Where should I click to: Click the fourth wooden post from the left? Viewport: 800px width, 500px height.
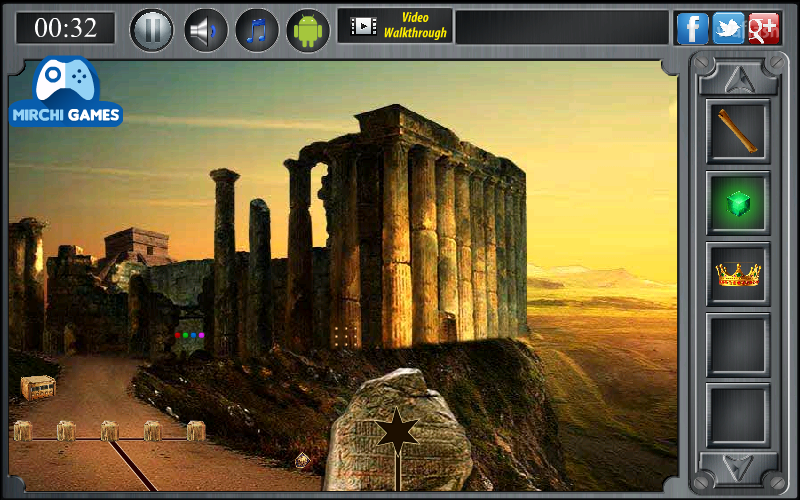pyautogui.click(x=153, y=431)
